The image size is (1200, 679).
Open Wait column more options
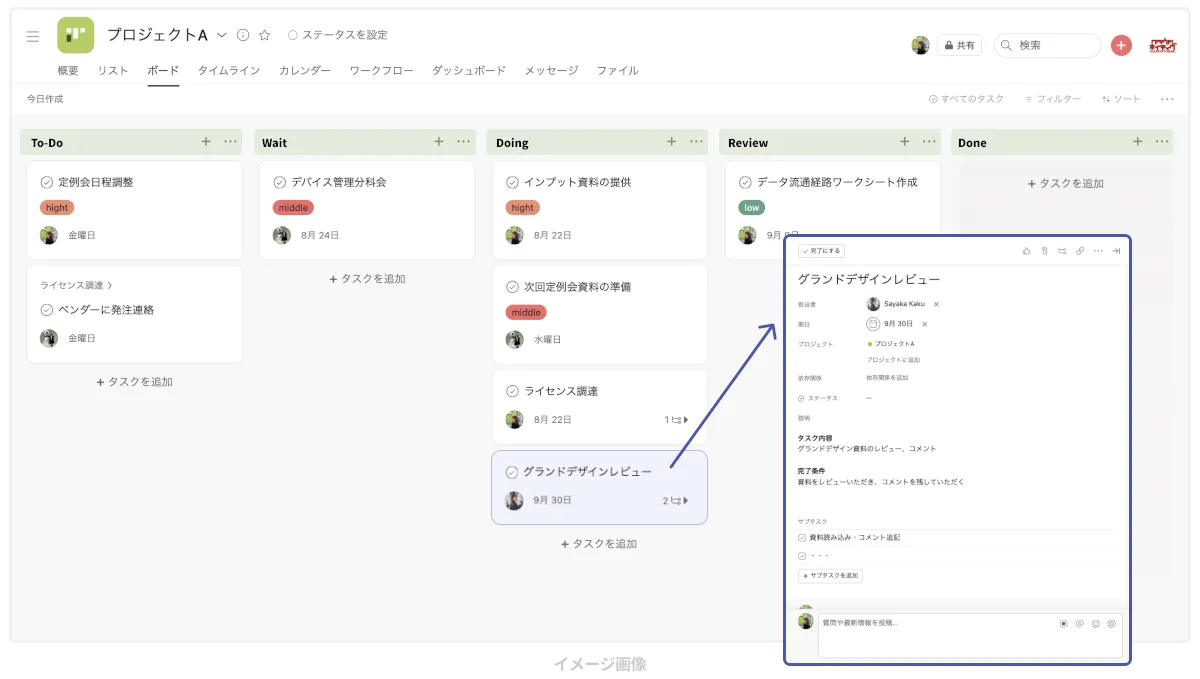point(464,142)
